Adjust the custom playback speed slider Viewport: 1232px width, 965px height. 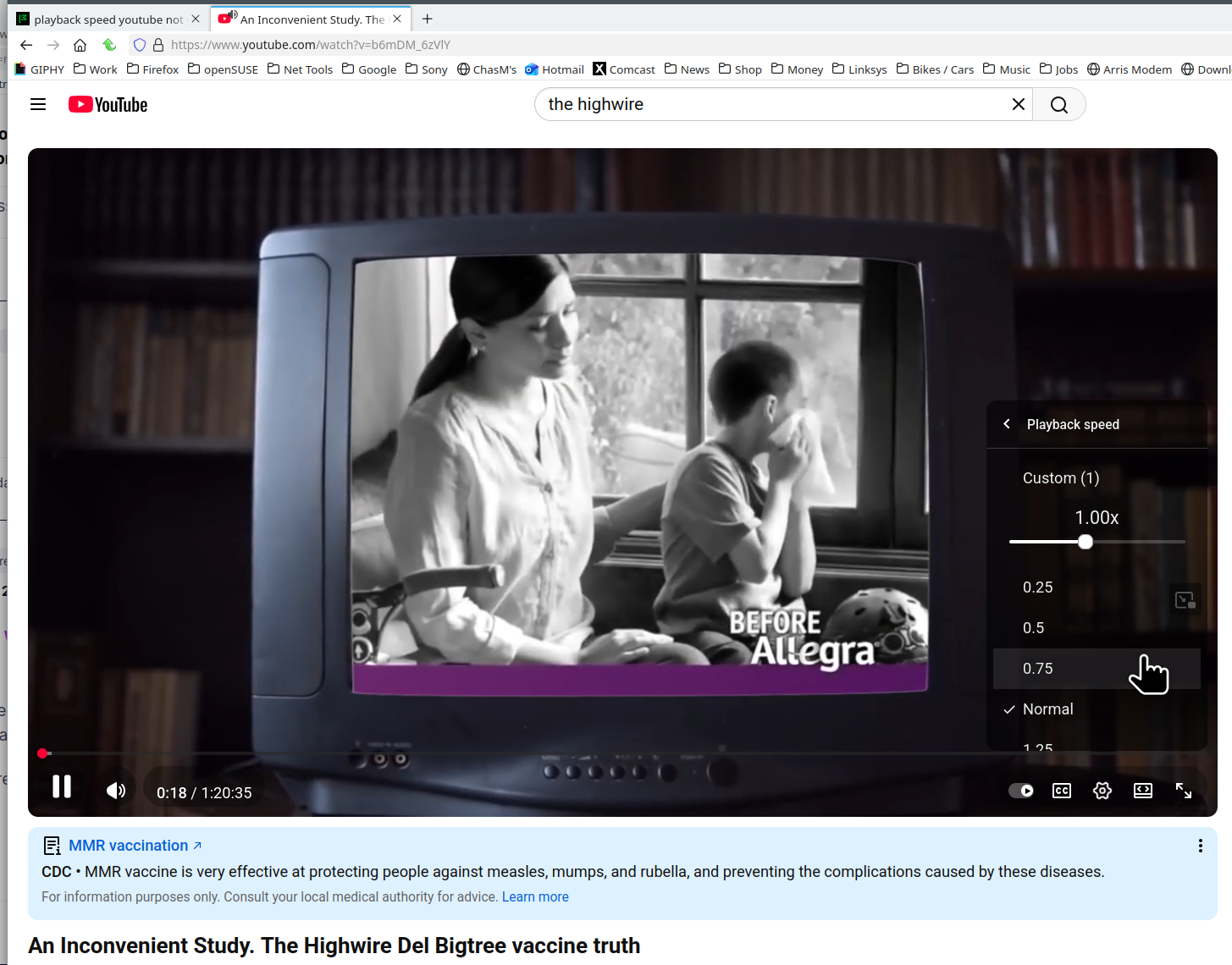pos(1097,542)
